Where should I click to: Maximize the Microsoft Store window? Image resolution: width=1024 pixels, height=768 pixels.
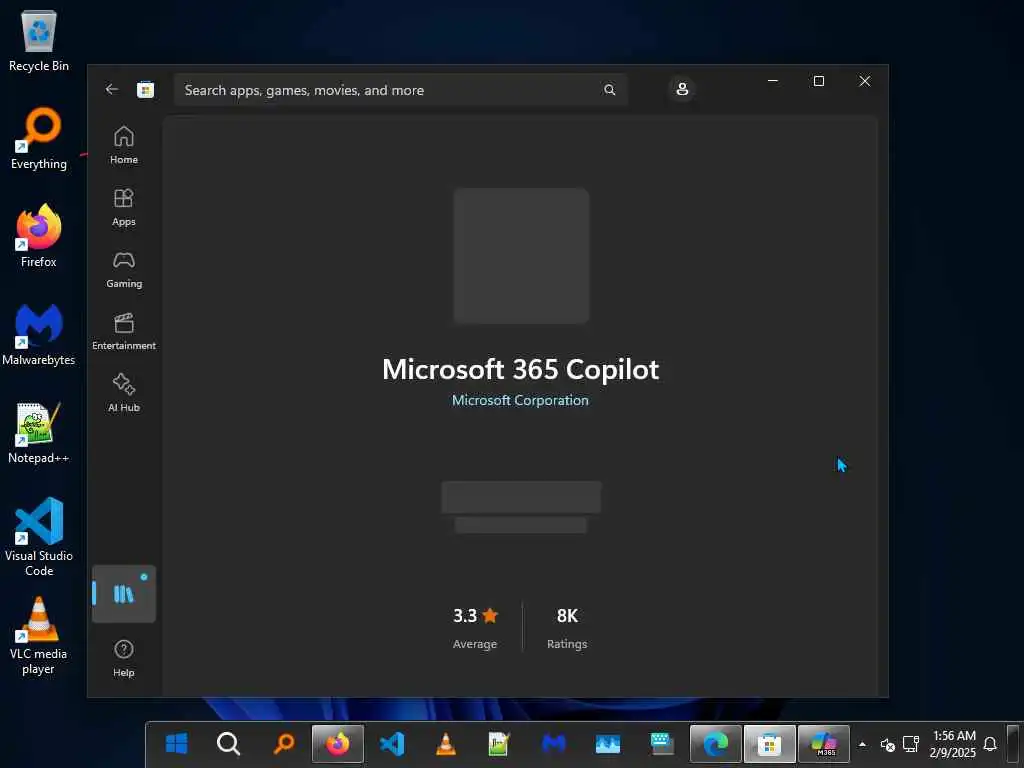click(x=818, y=81)
